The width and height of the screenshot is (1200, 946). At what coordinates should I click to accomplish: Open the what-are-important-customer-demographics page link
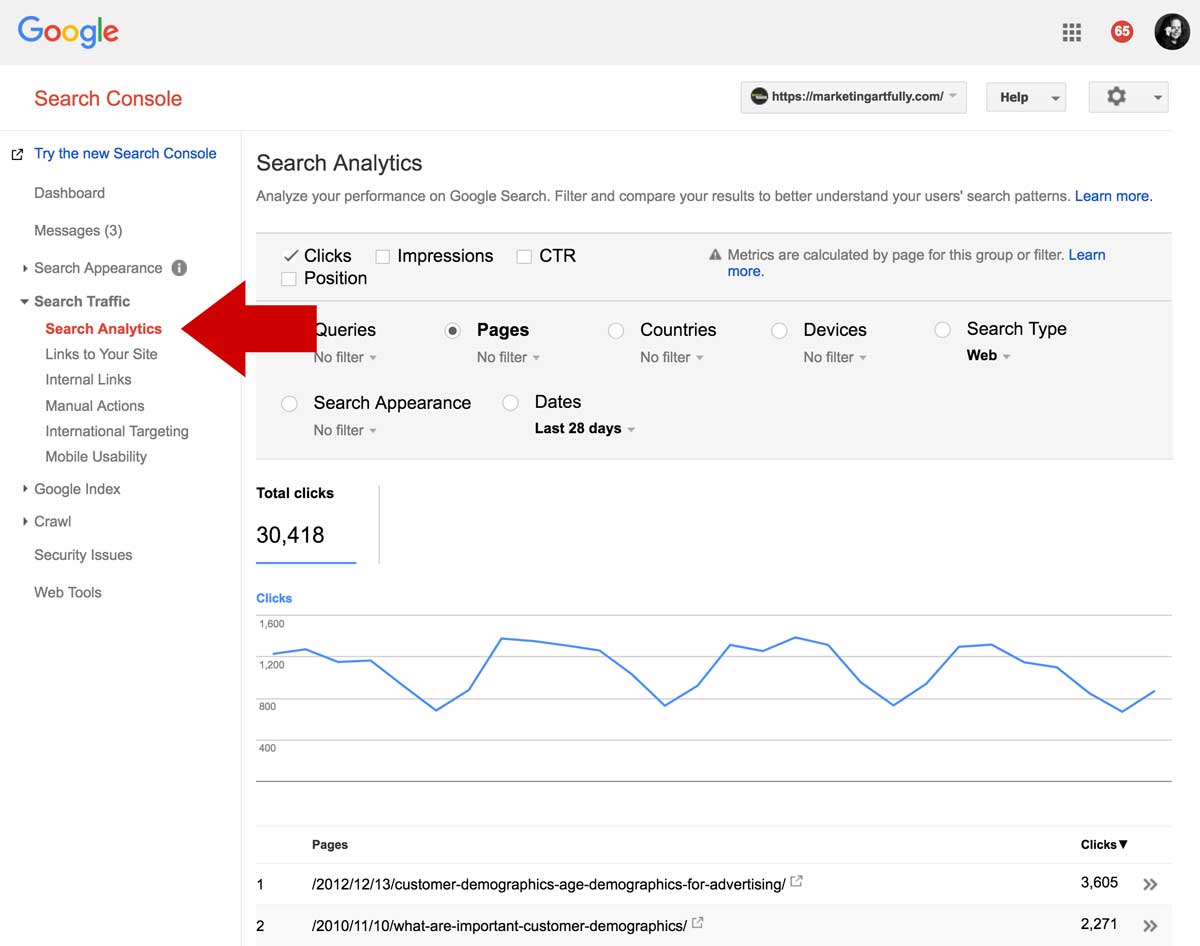(x=499, y=926)
